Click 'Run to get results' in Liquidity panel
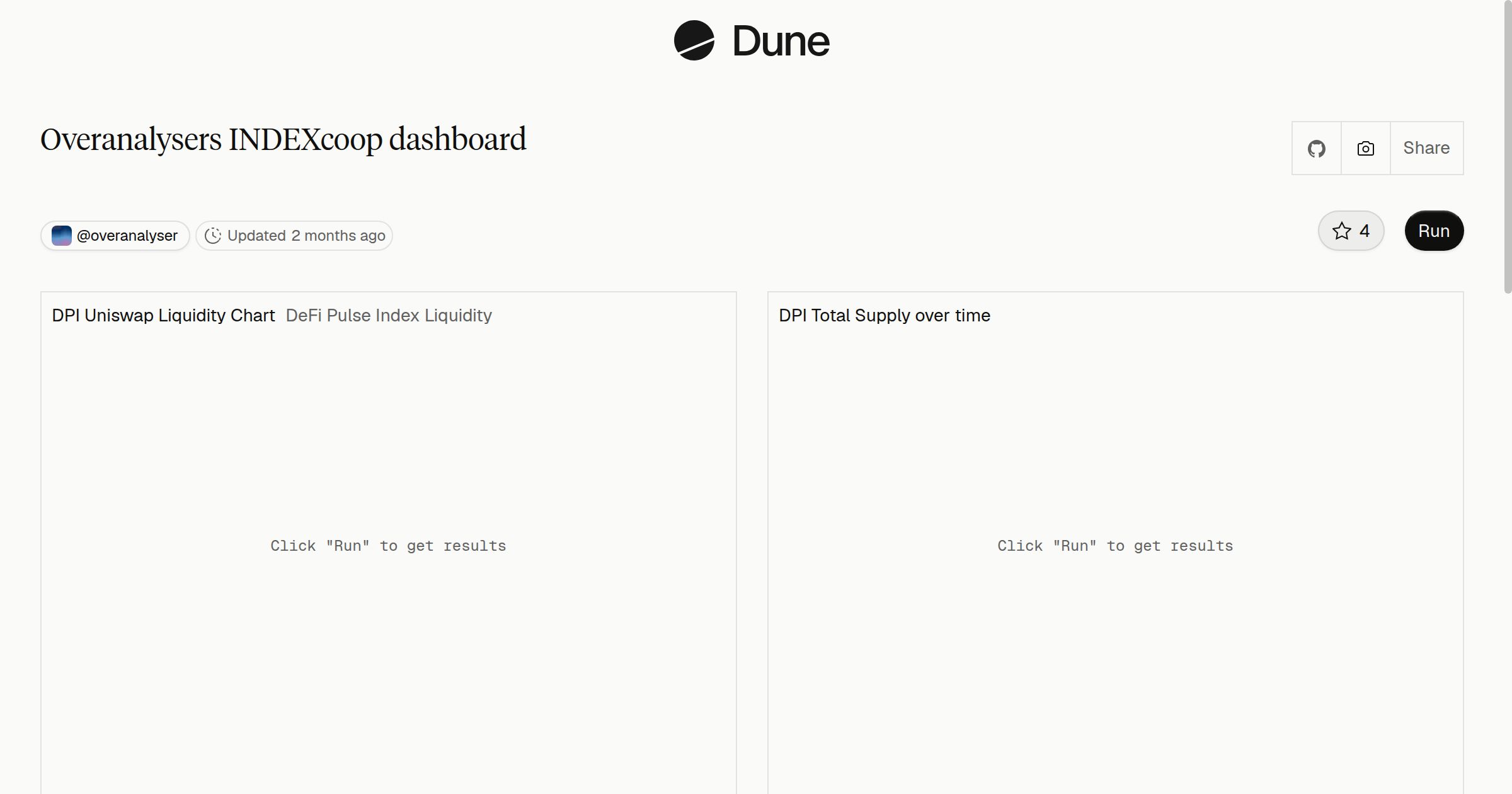Viewport: 1512px width, 794px height. pos(388,546)
